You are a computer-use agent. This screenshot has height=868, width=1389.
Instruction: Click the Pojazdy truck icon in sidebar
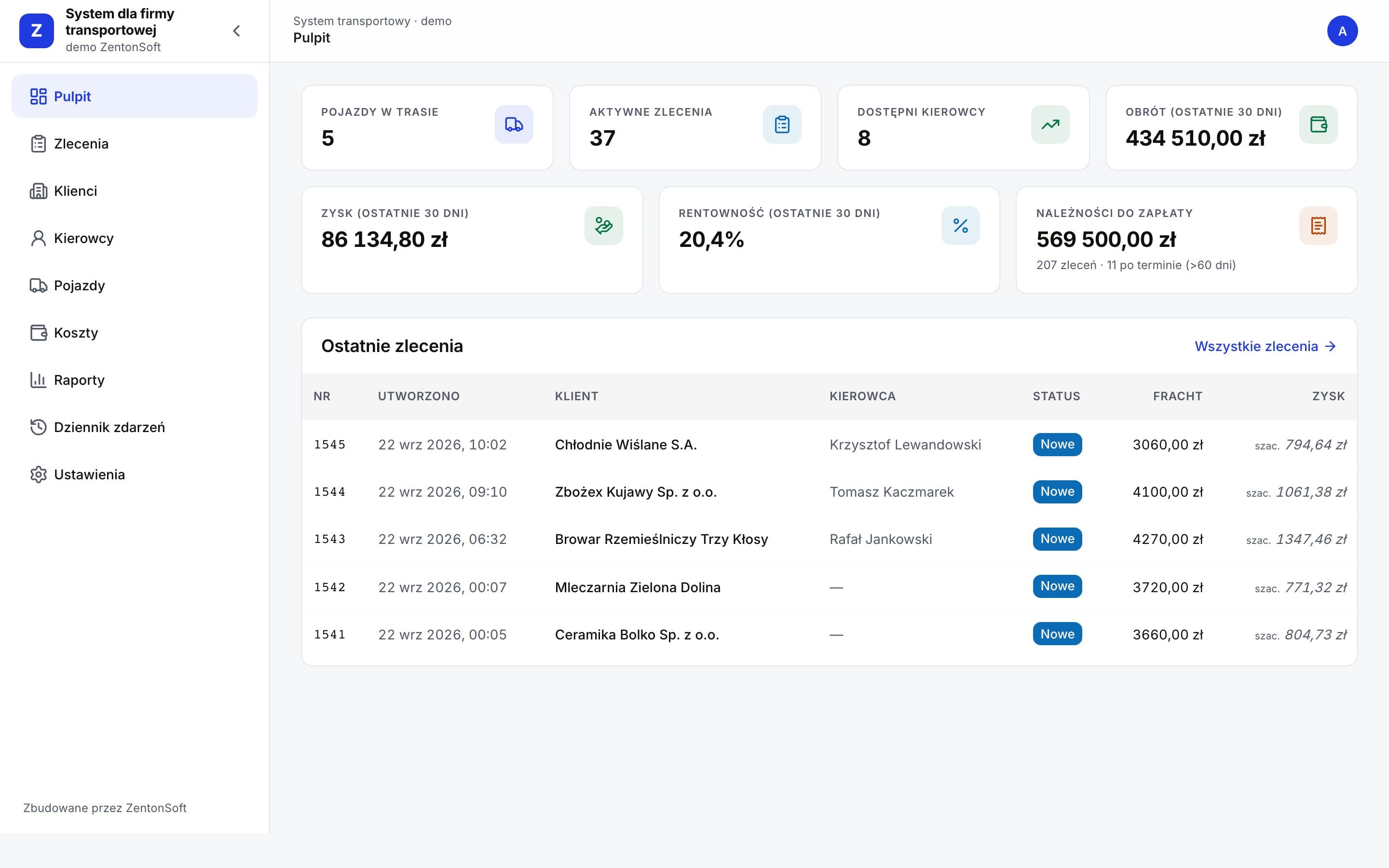pyautogui.click(x=39, y=285)
